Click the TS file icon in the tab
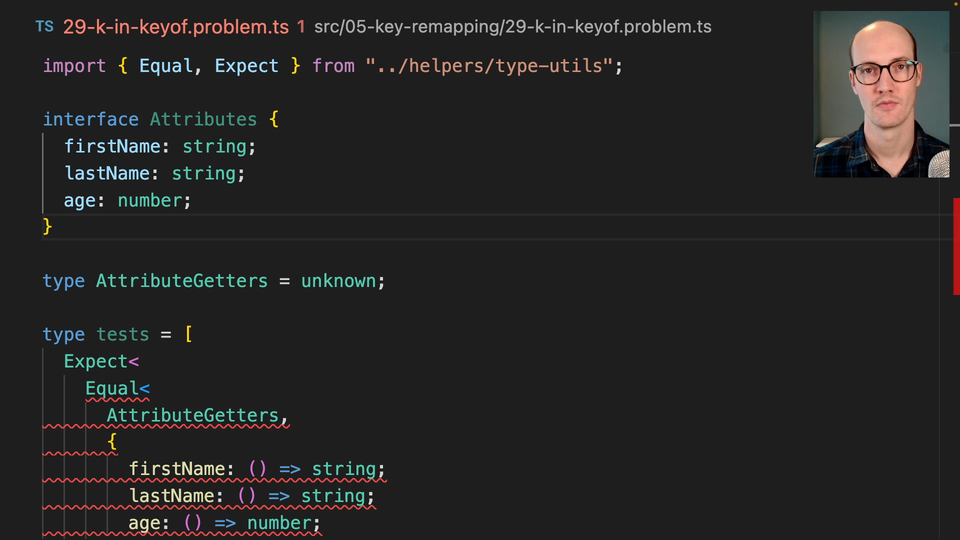Viewport: 960px width, 540px height. click(x=44, y=27)
